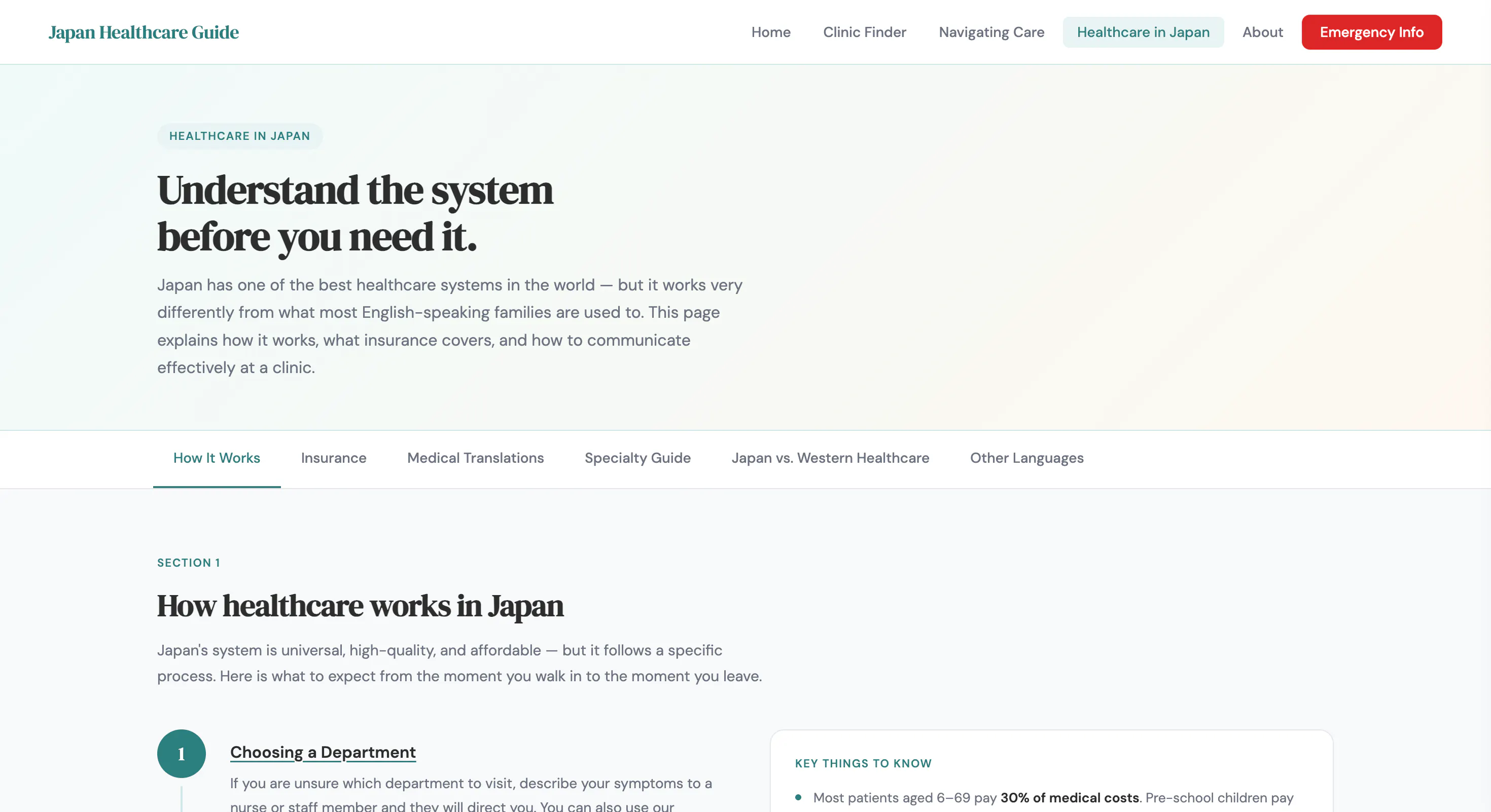Switch to the How It Works tab
This screenshot has height=812, width=1491.
217,458
